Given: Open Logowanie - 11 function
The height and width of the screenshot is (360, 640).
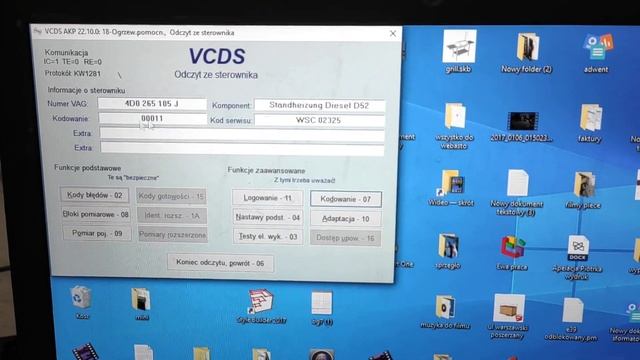Looking at the screenshot, I should coord(268,198).
